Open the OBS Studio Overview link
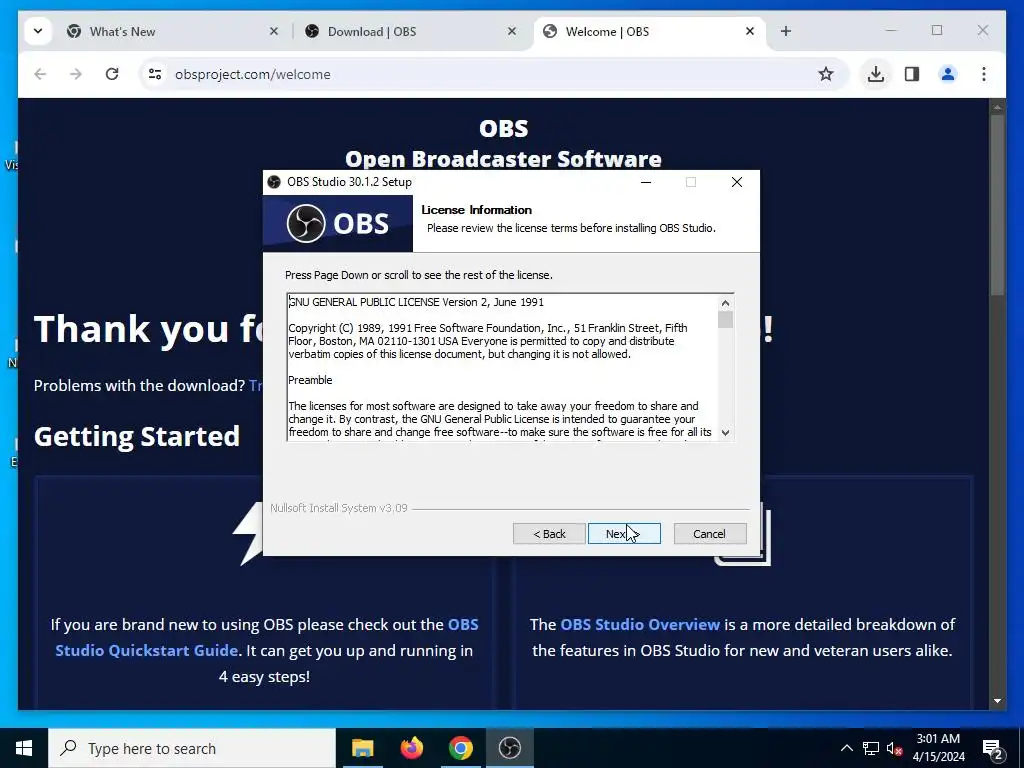 640,624
